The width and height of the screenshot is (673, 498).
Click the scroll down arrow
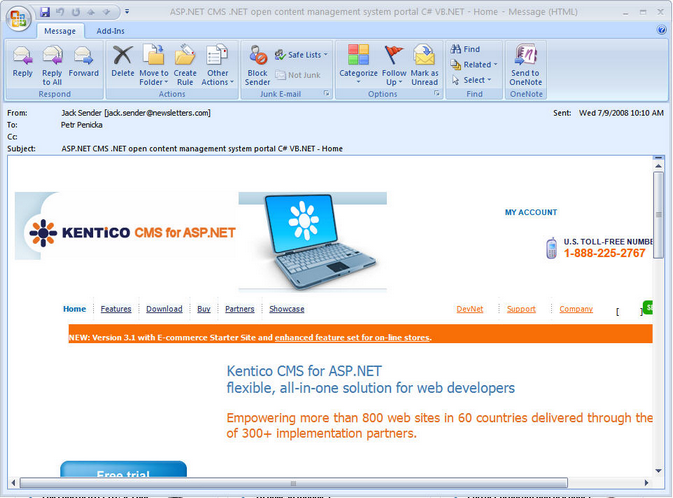[658, 471]
